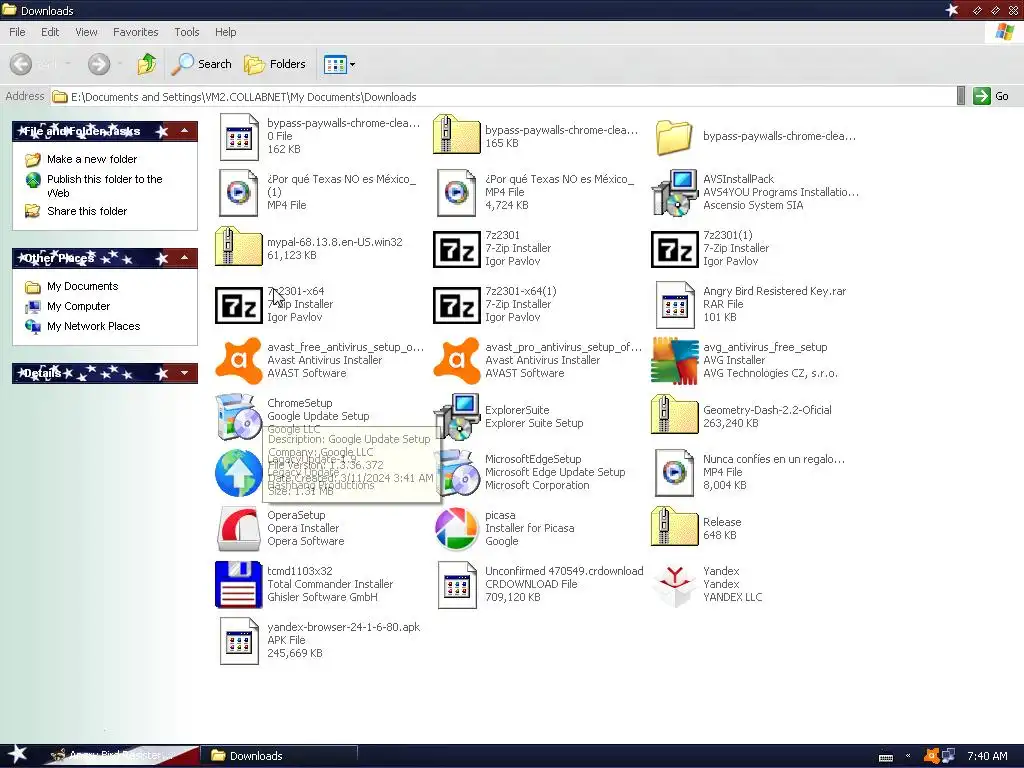This screenshot has height=768, width=1024.
Task: Select the Yandex installer icon
Action: coord(675,584)
